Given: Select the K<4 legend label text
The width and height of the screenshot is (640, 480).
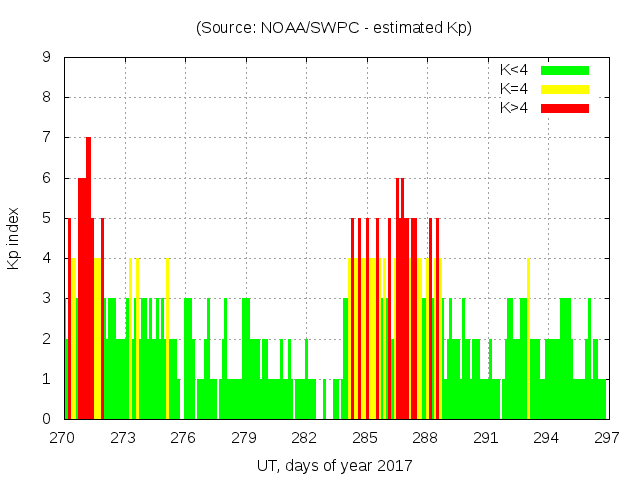Looking at the screenshot, I should click(x=514, y=70).
